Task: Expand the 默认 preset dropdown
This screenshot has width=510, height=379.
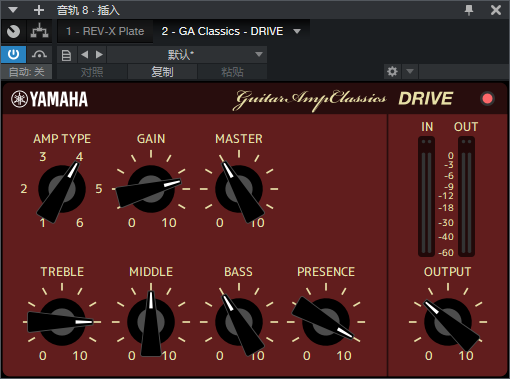Action: (x=187, y=55)
